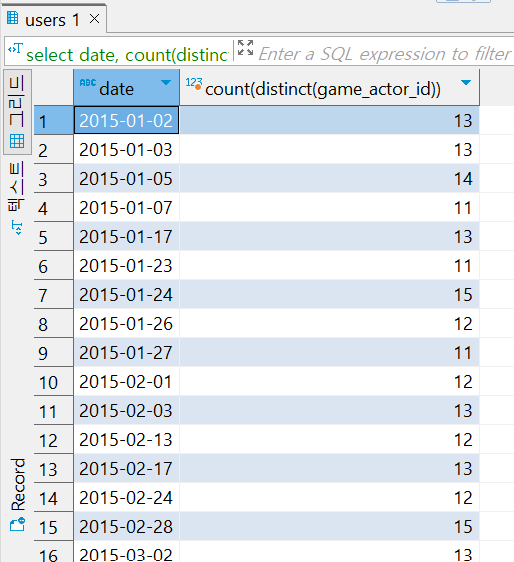The height and width of the screenshot is (562, 514).
Task: Select the 2015-01-26 date cell
Action: [x=127, y=323]
